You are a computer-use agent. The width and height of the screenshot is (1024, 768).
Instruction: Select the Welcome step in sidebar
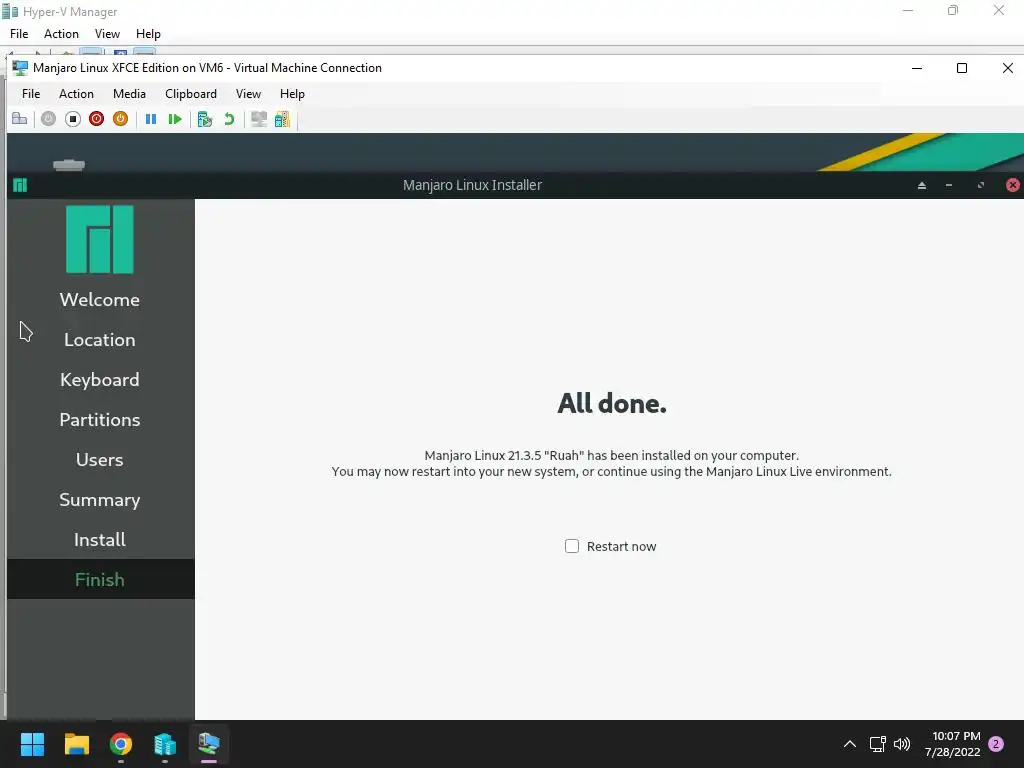click(x=100, y=300)
